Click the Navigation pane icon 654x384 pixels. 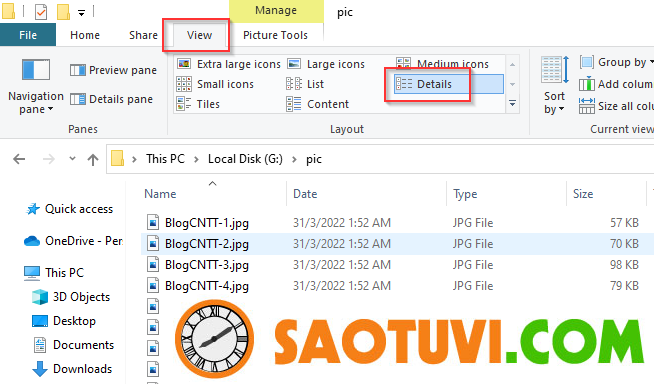(36, 70)
